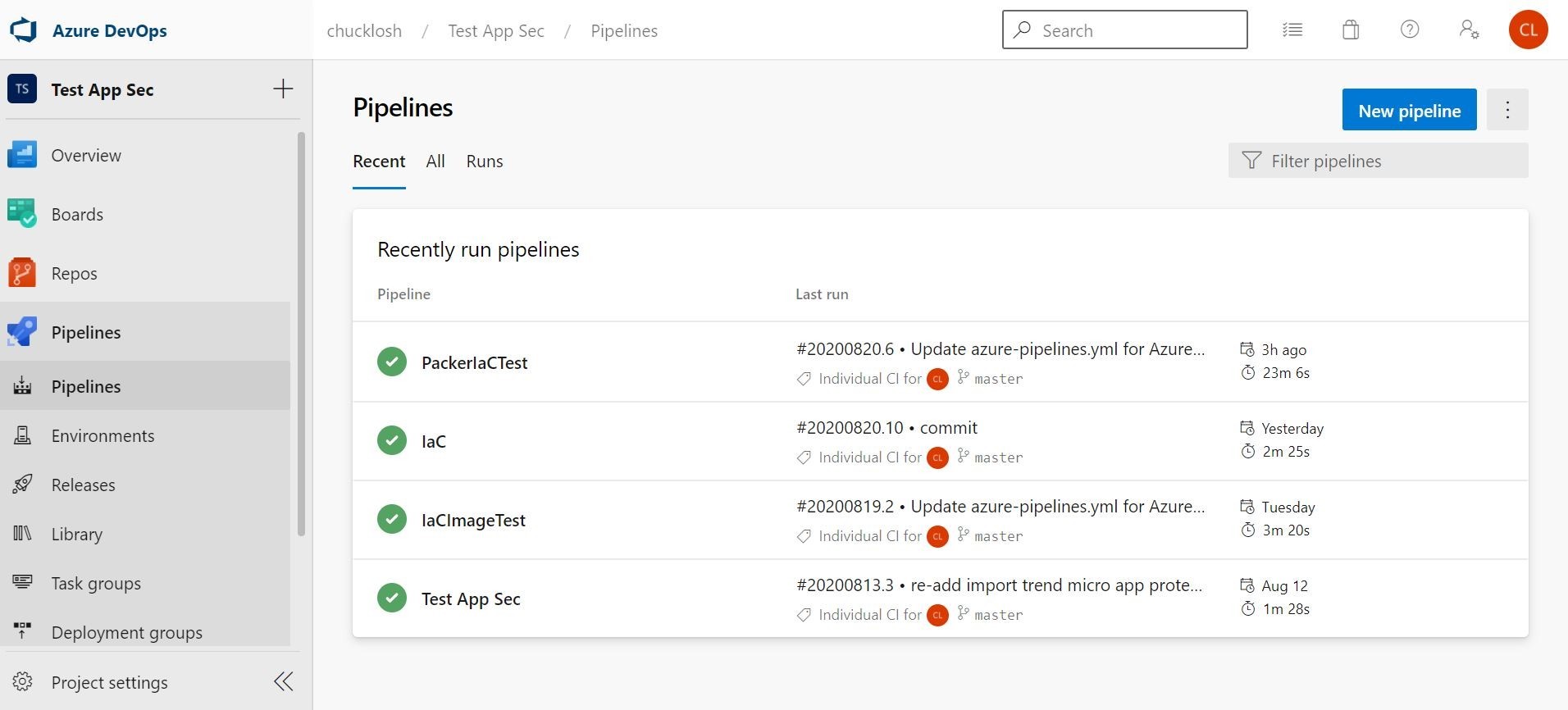
Task: Switch to the Runs tab
Action: click(x=485, y=162)
